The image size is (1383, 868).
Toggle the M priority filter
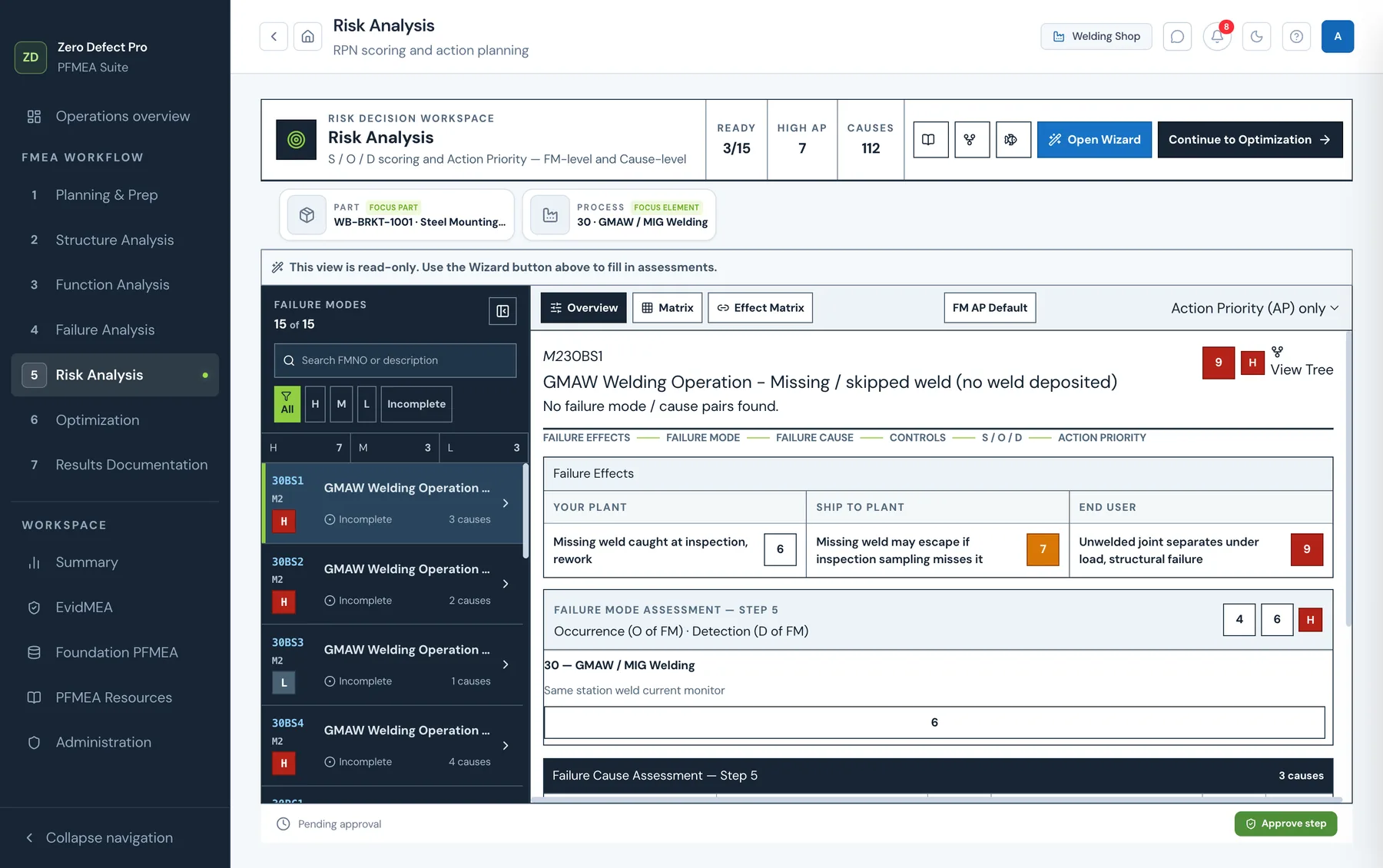click(341, 404)
